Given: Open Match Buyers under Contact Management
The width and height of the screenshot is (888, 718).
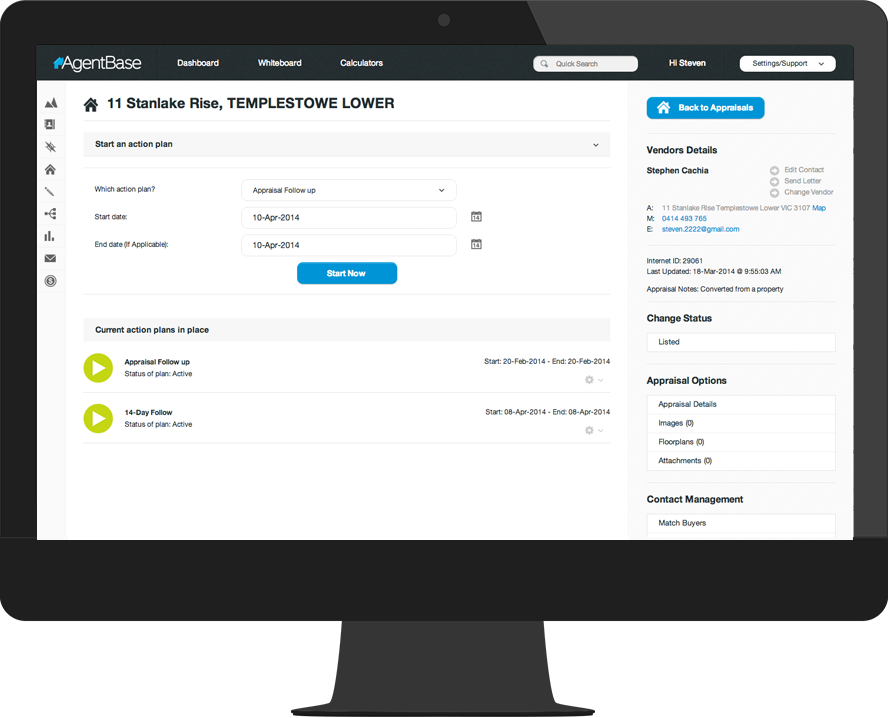Looking at the screenshot, I should click(741, 523).
